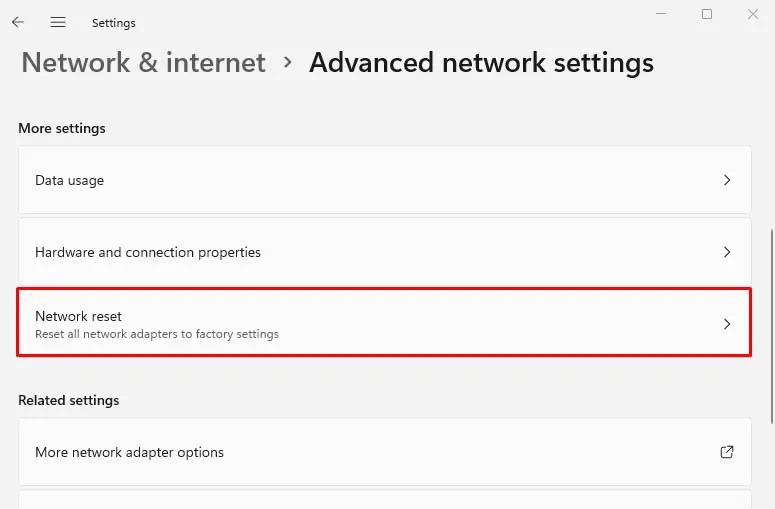Click the Network reset chevron arrow
Image resolution: width=775 pixels, height=509 pixels.
[x=727, y=324]
